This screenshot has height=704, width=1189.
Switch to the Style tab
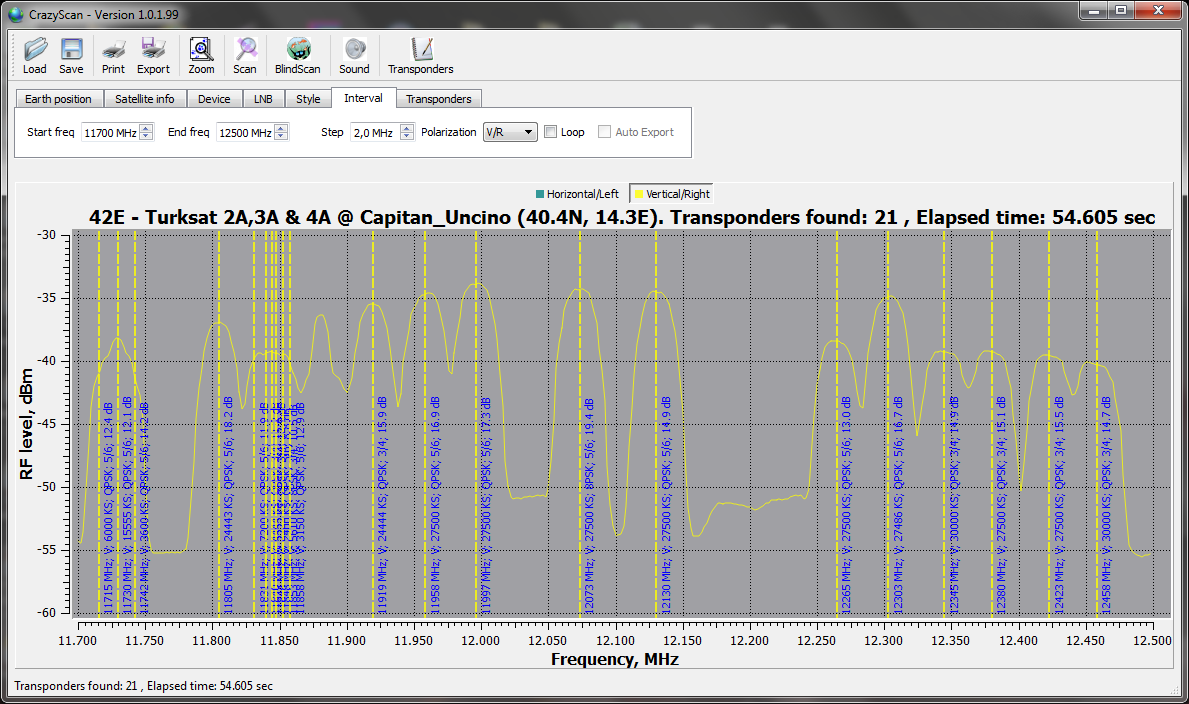(308, 99)
